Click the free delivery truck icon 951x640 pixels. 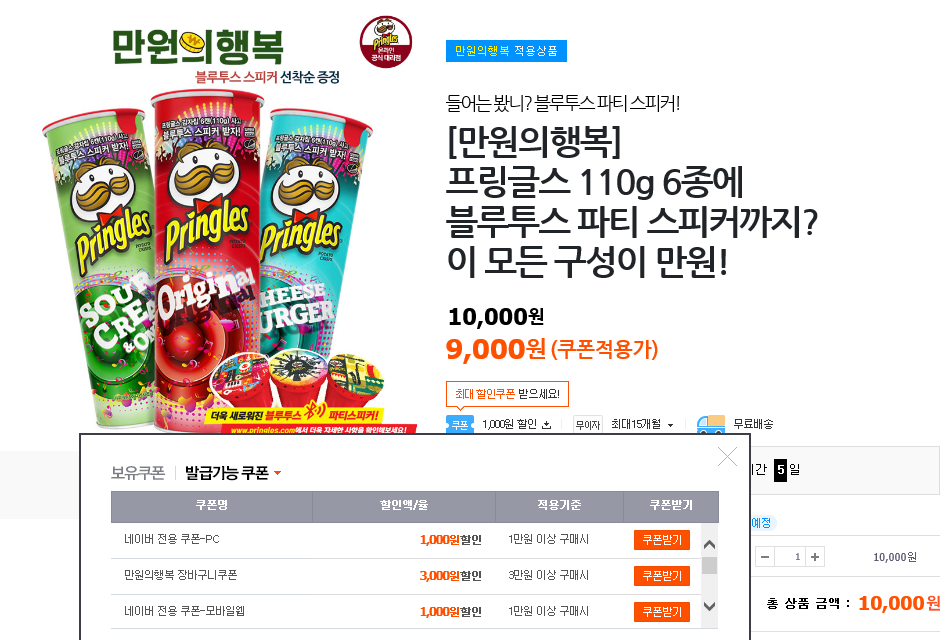coord(711,424)
